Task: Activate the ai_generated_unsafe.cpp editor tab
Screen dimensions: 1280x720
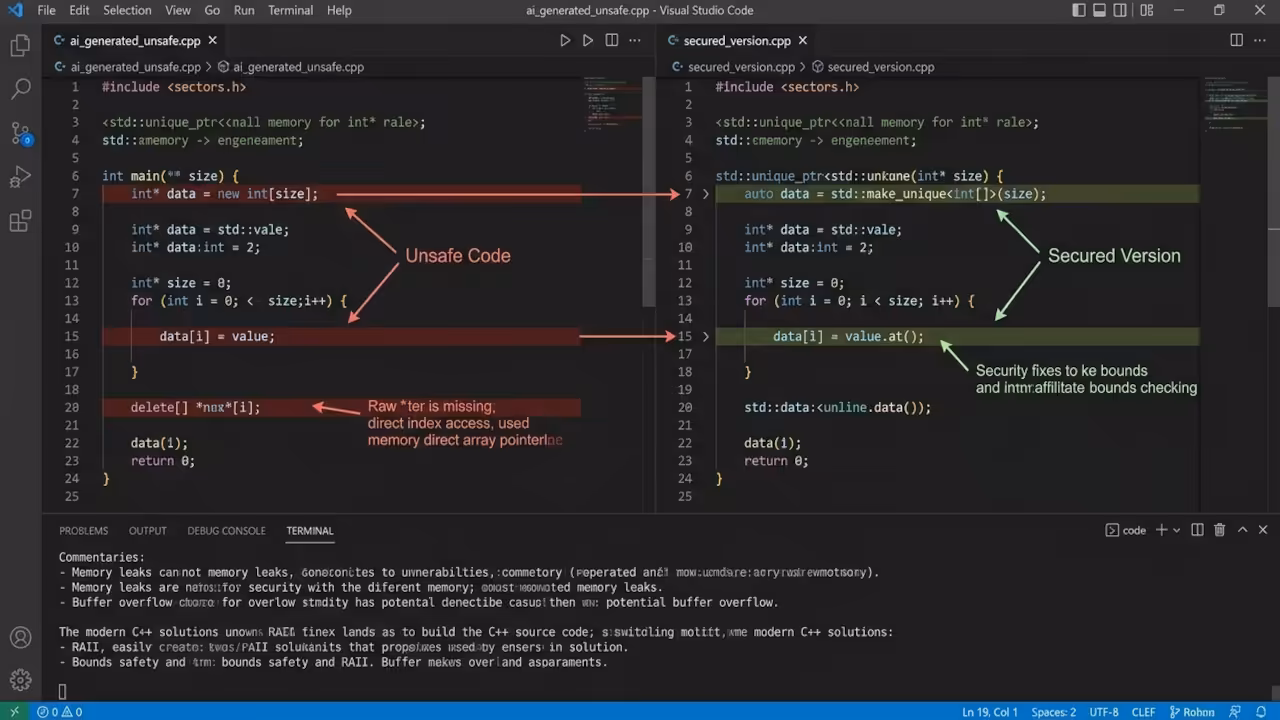Action: (x=134, y=40)
